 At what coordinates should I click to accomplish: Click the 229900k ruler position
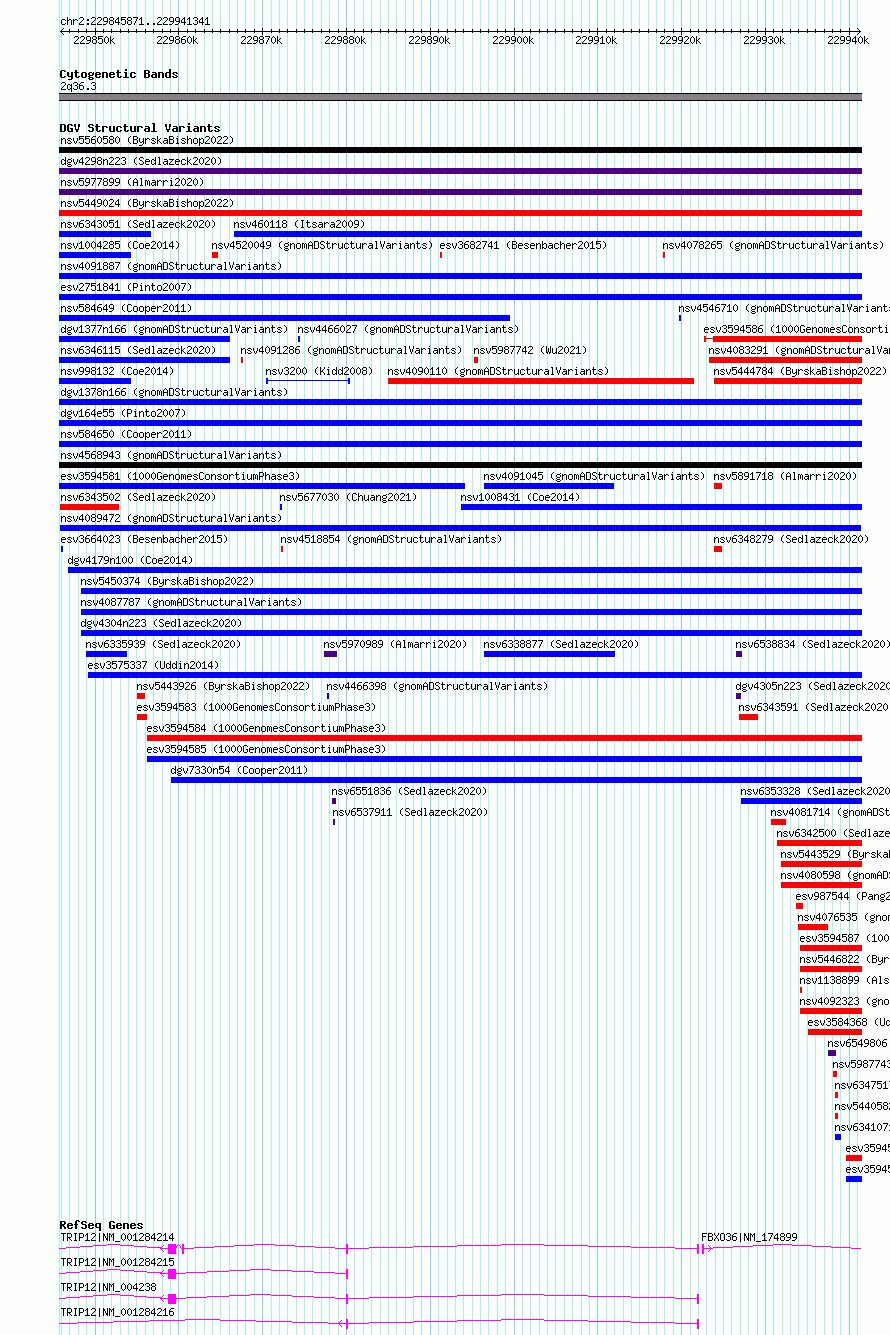513,40
